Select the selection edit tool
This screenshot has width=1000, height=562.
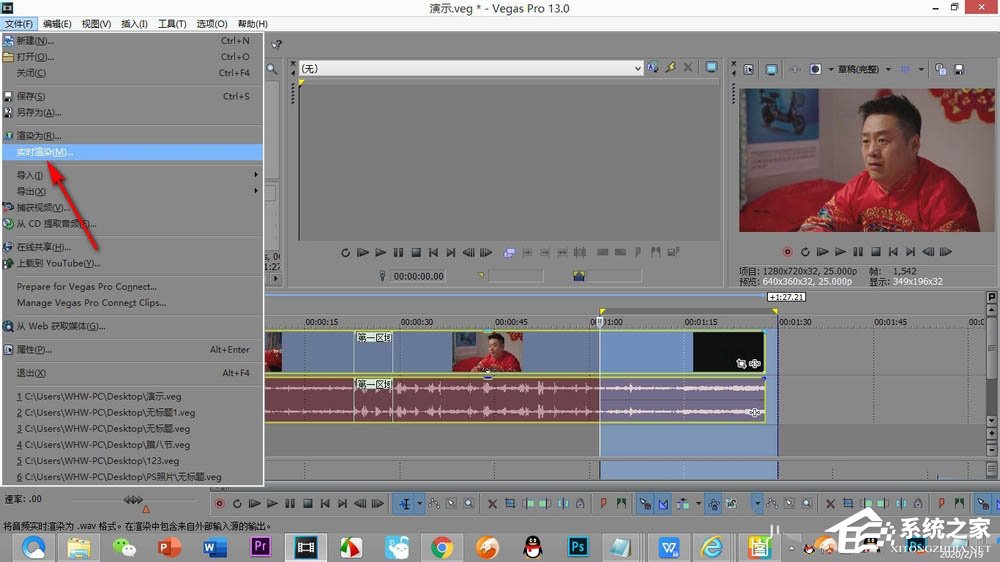451,504
